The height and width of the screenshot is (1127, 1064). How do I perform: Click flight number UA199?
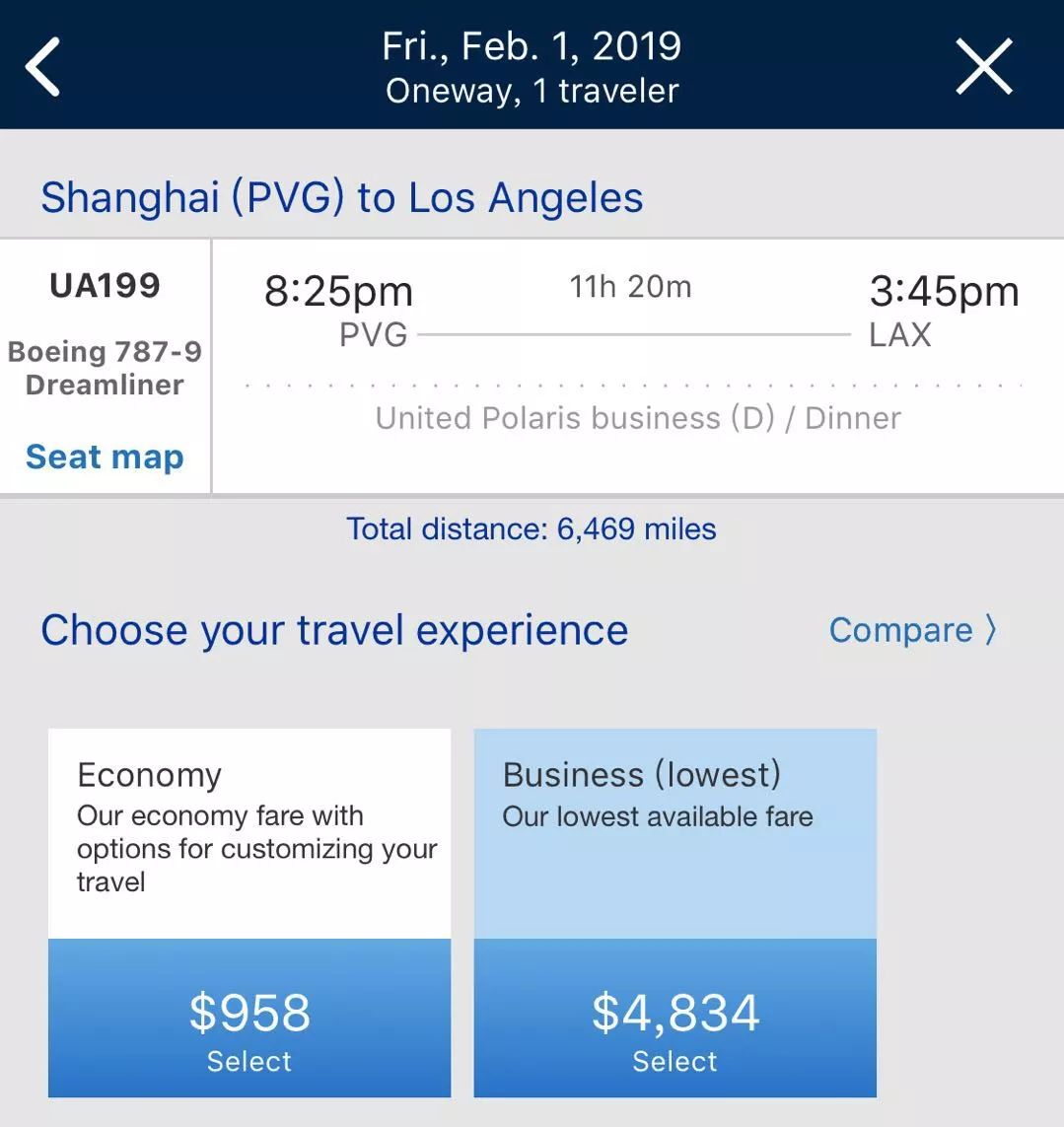[x=105, y=285]
